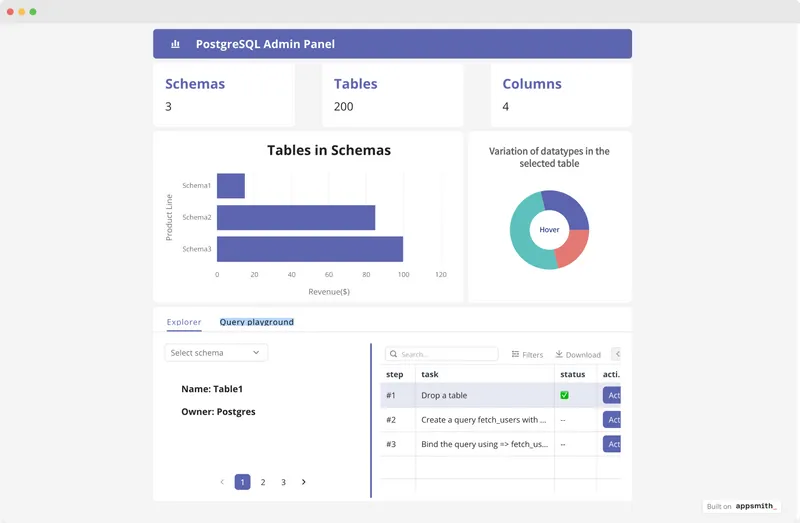Click the 'task' column header
This screenshot has height=523, width=800.
pyautogui.click(x=430, y=375)
